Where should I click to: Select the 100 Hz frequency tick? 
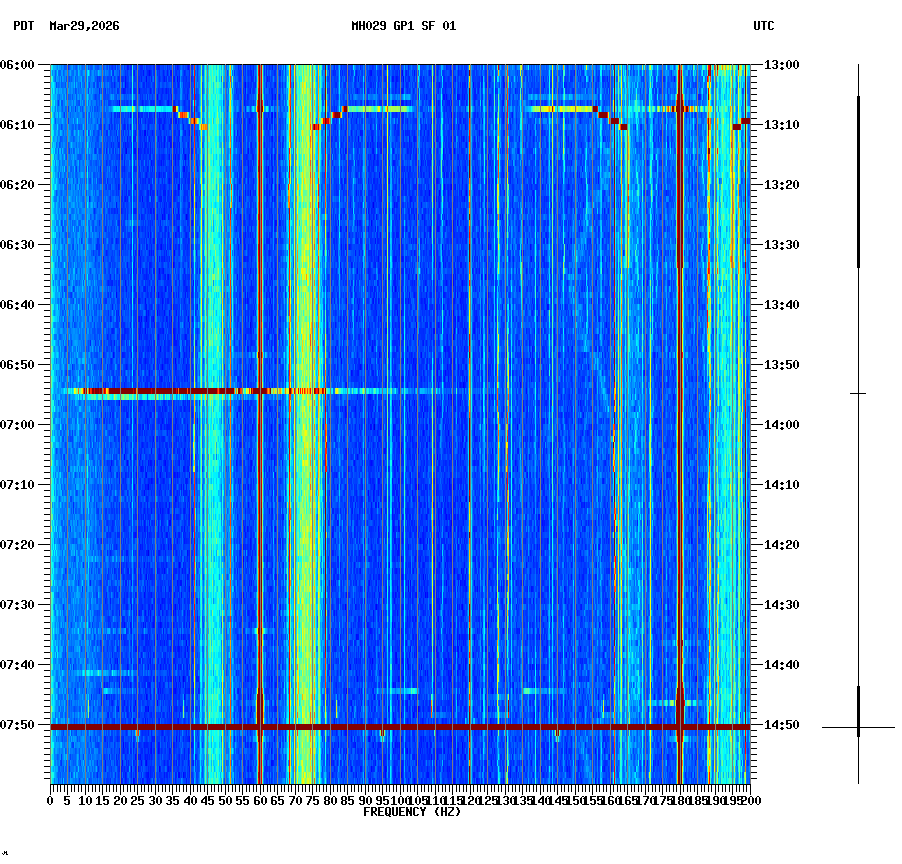point(401,800)
